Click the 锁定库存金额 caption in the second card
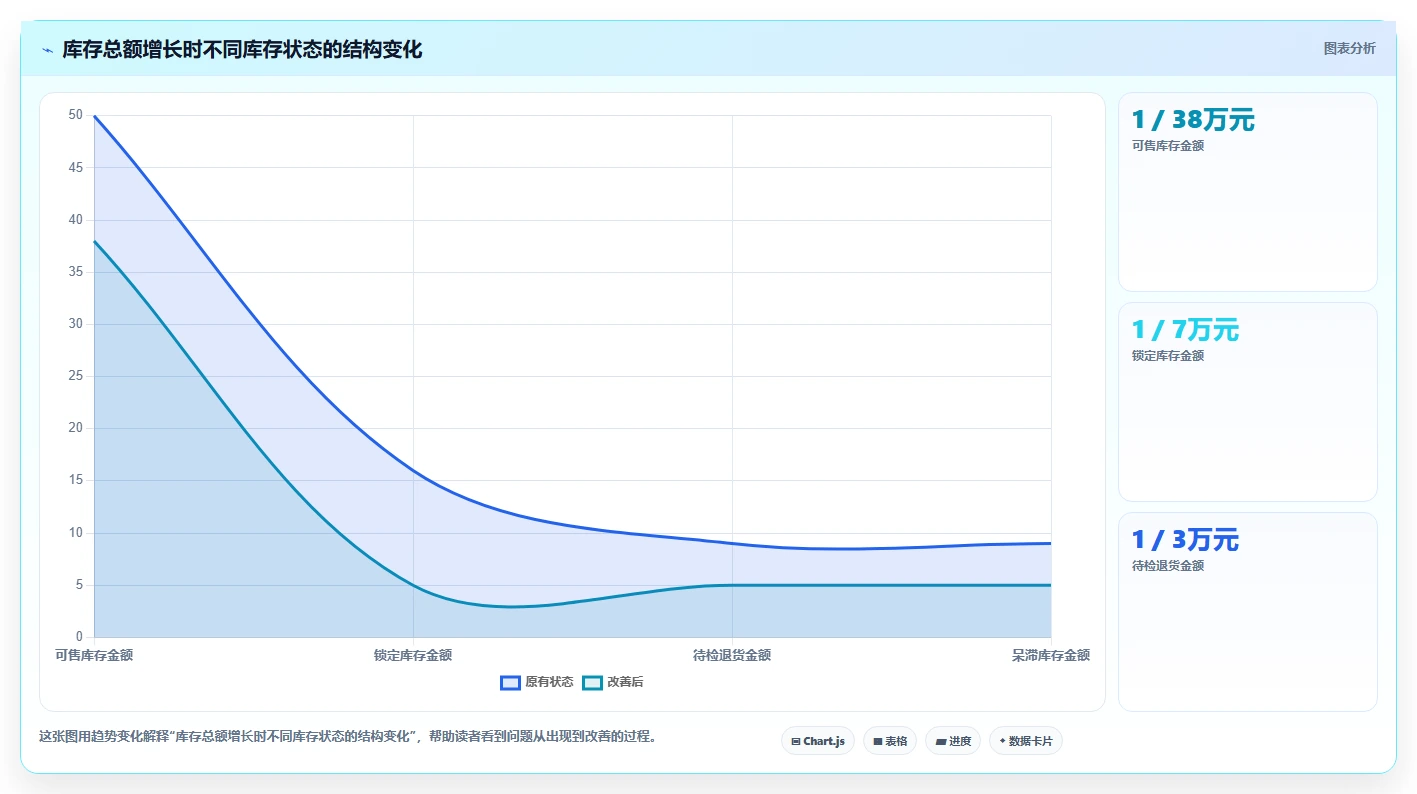Viewport: 1417px width, 794px height. point(1167,356)
